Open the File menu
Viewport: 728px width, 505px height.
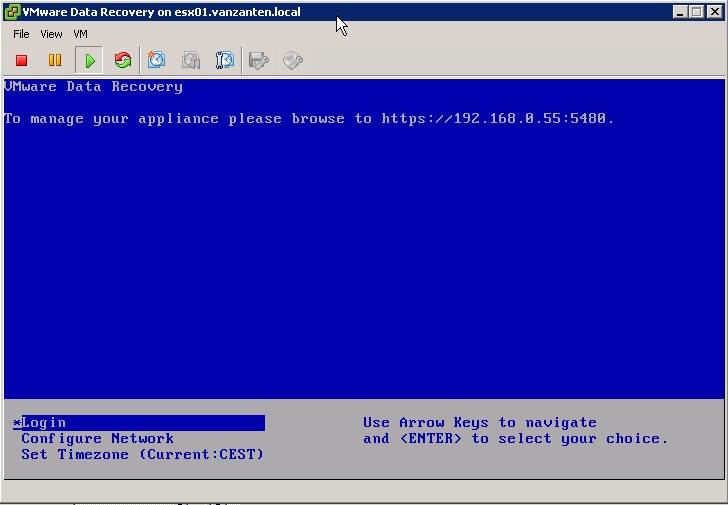pos(21,34)
